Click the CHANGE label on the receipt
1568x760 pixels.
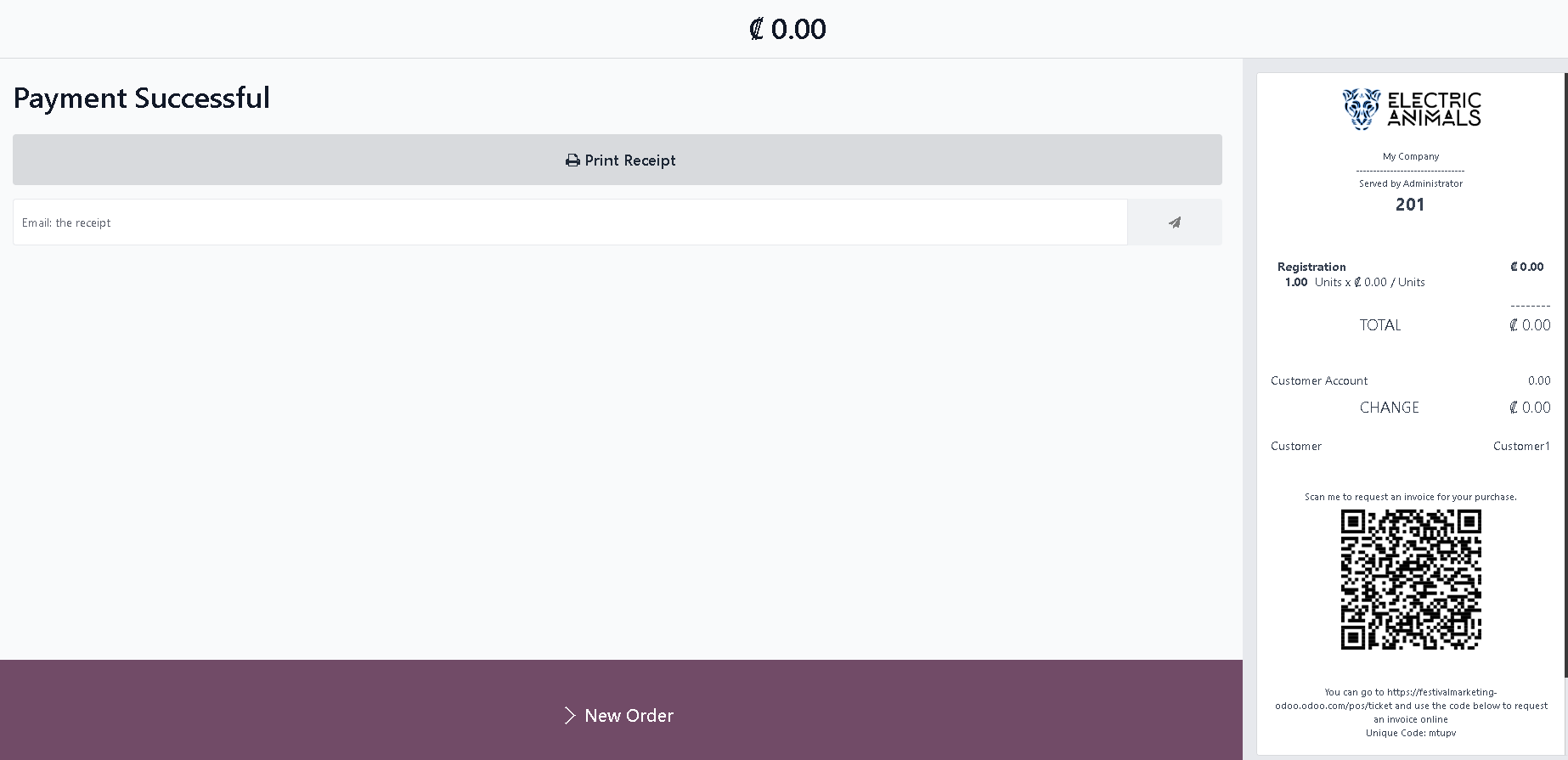click(1389, 408)
